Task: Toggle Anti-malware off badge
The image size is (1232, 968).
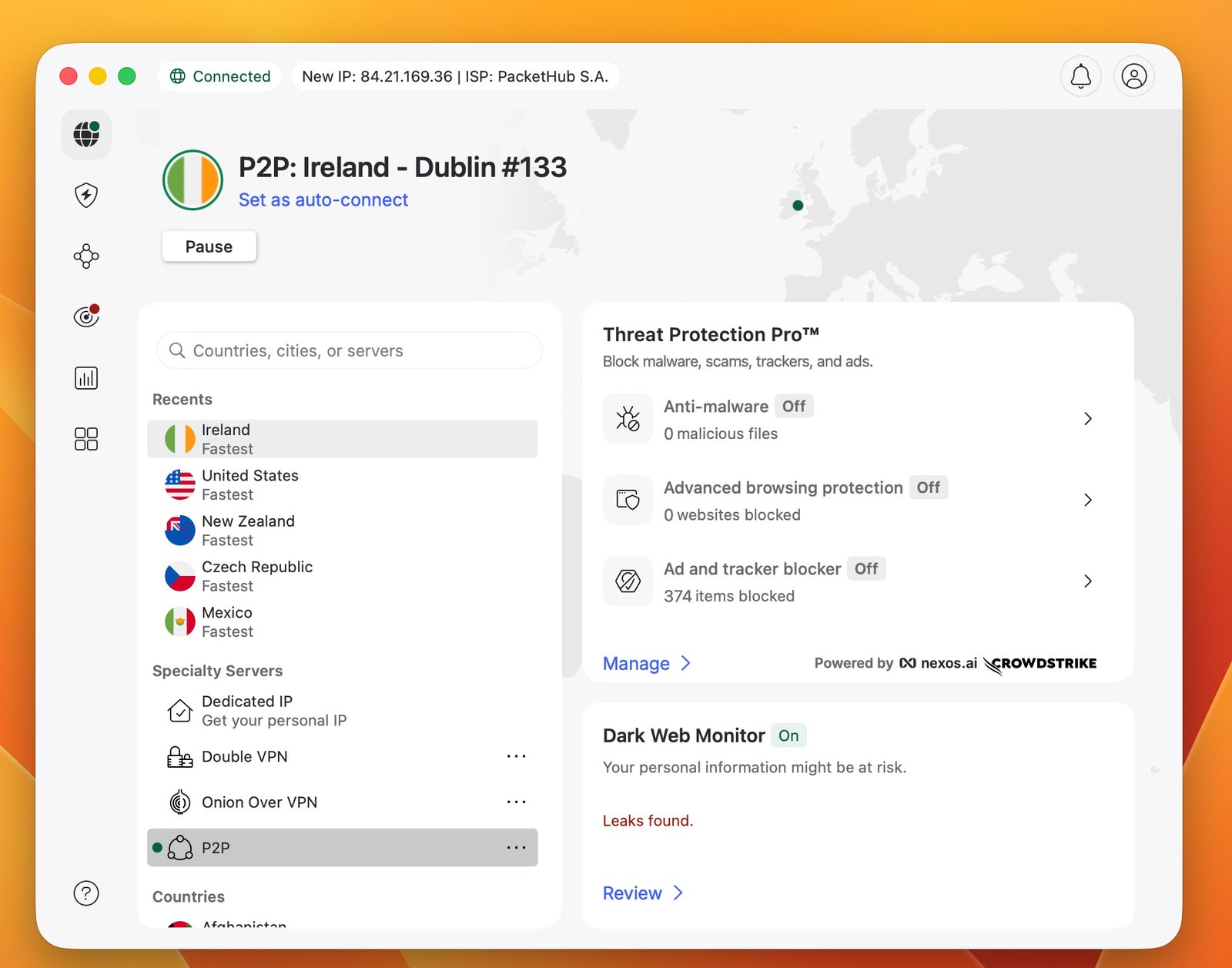Action: click(793, 406)
